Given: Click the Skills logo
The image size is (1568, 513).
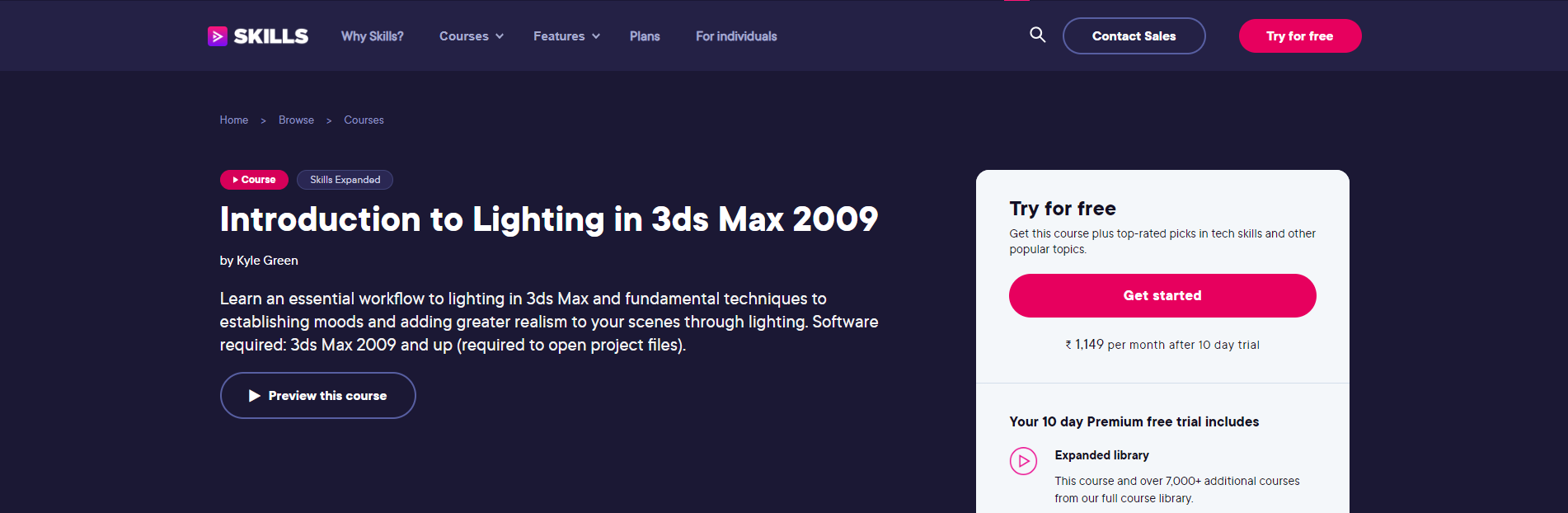Looking at the screenshot, I should pos(257,35).
